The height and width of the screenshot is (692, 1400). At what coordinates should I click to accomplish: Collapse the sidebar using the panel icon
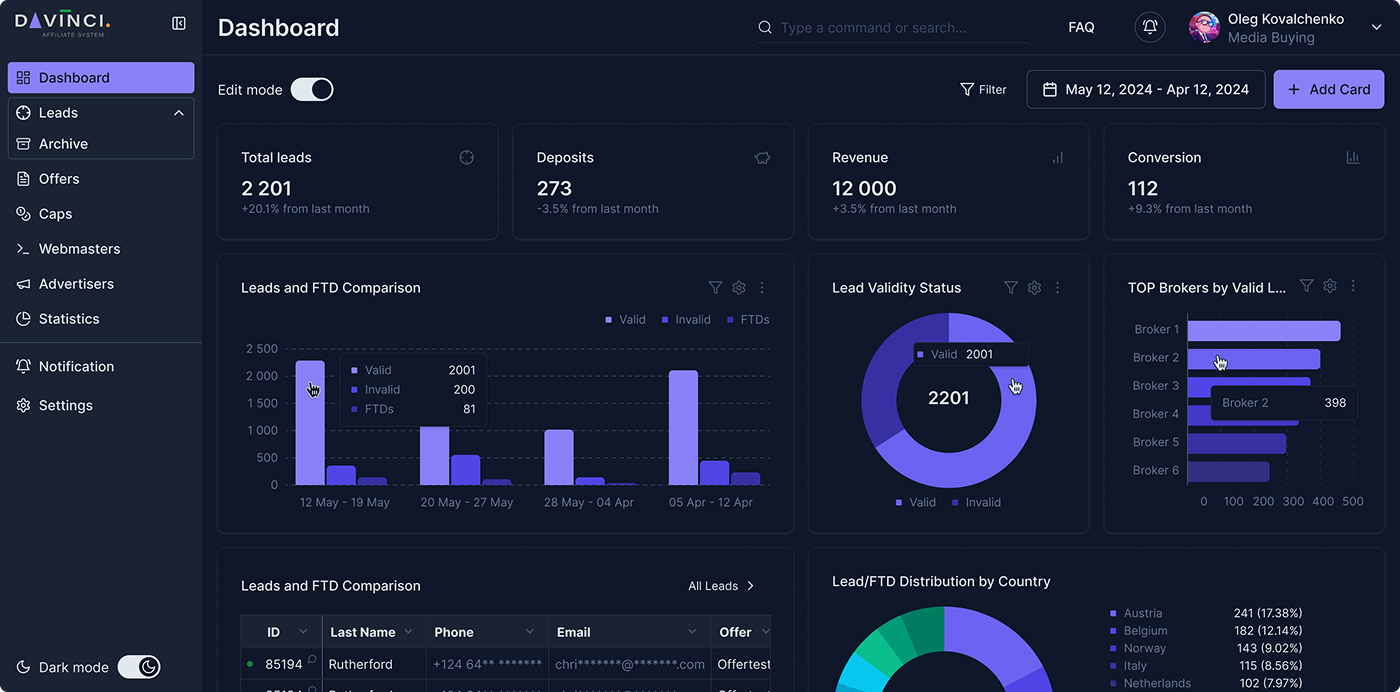click(179, 23)
